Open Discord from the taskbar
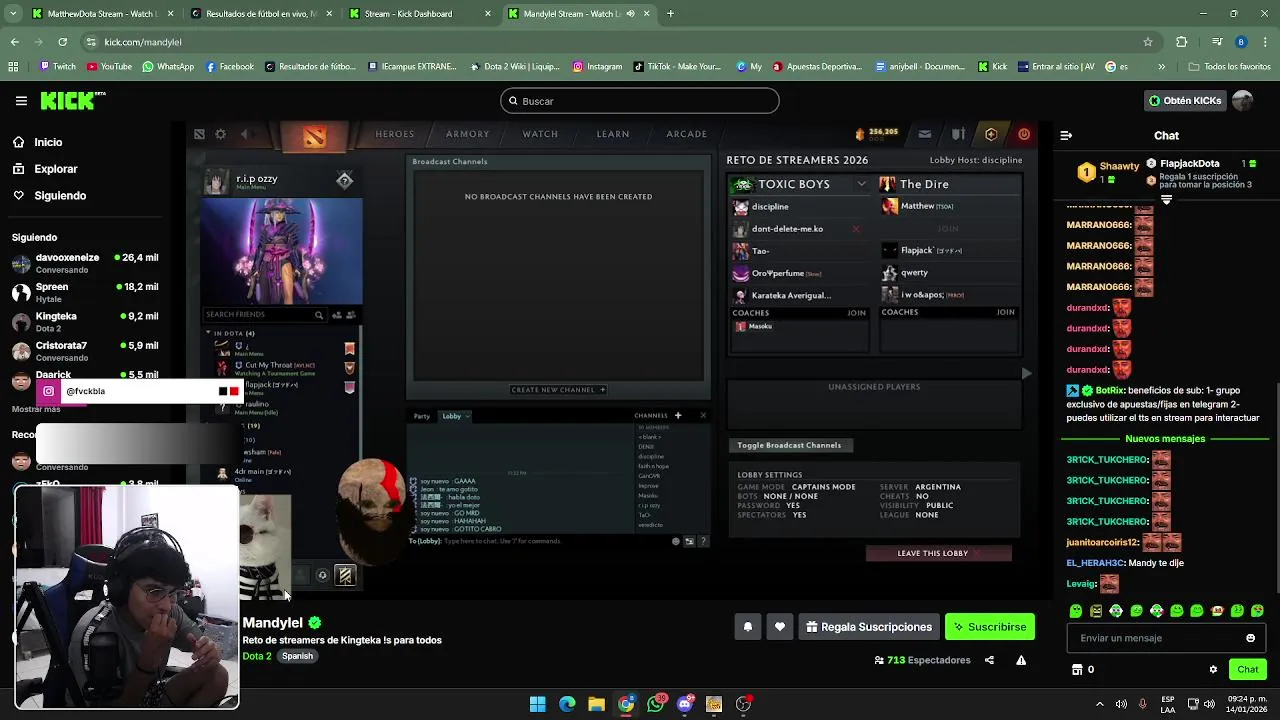The height and width of the screenshot is (720, 1280). coord(685,704)
